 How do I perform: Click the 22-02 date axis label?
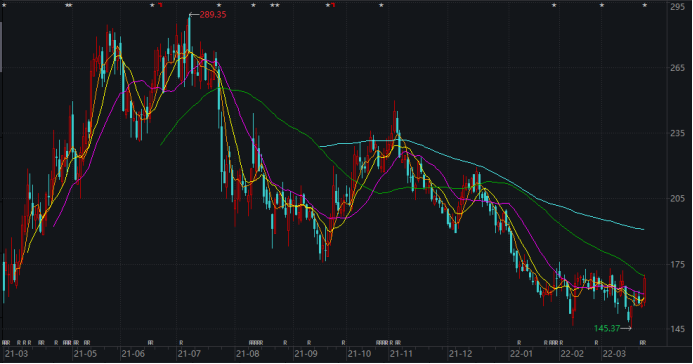click(x=572, y=354)
